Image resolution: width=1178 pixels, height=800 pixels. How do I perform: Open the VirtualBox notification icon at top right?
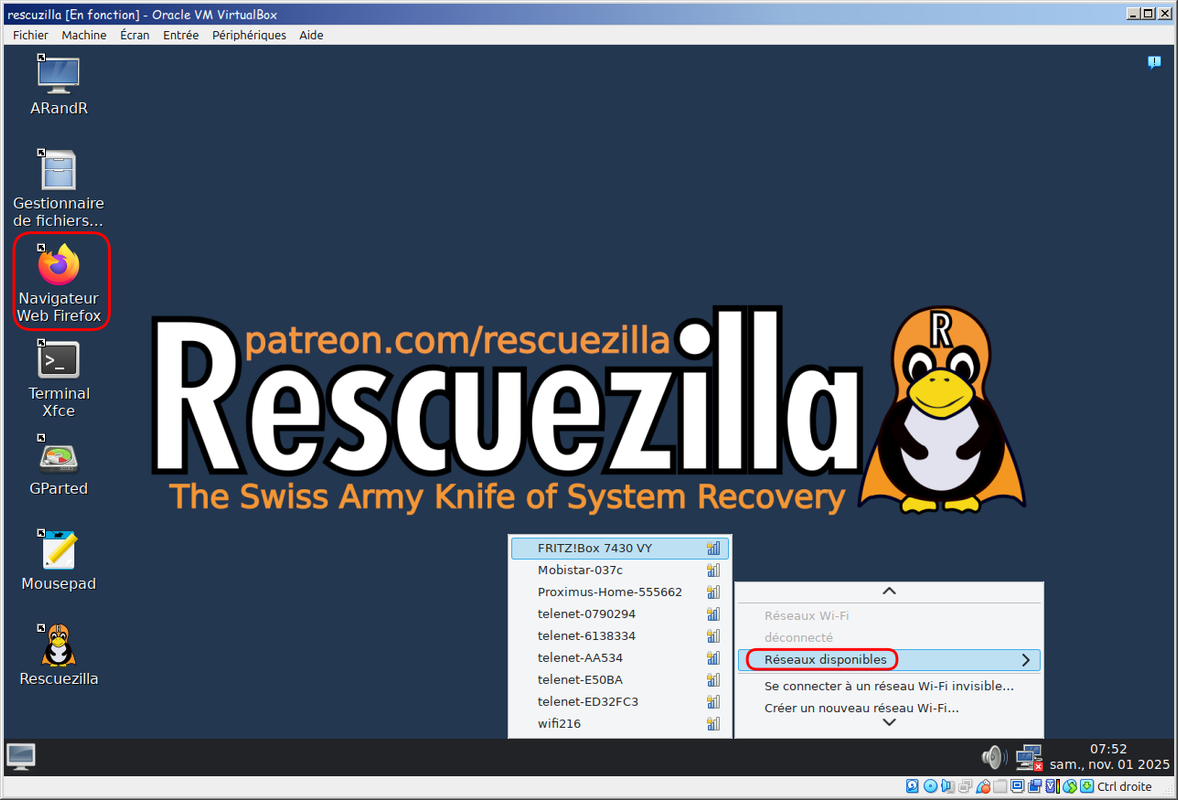point(1154,62)
